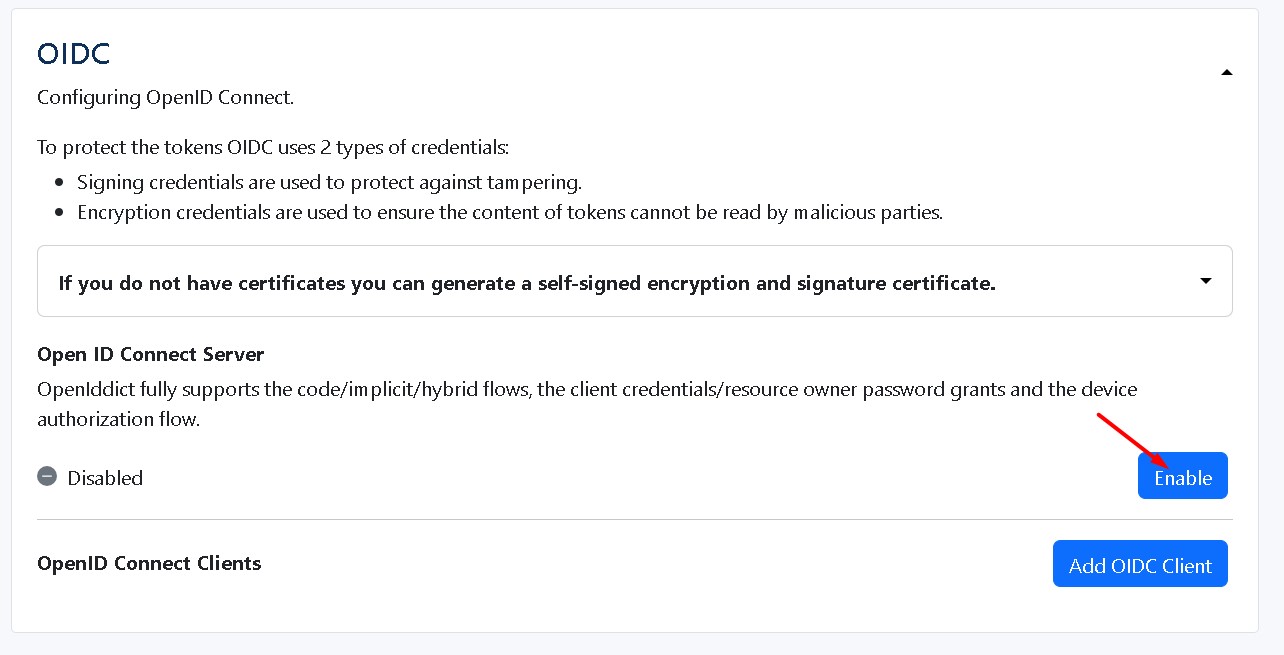Open the self-signed certificate accordion title
Screen dimensions: 1284x655
527,283
